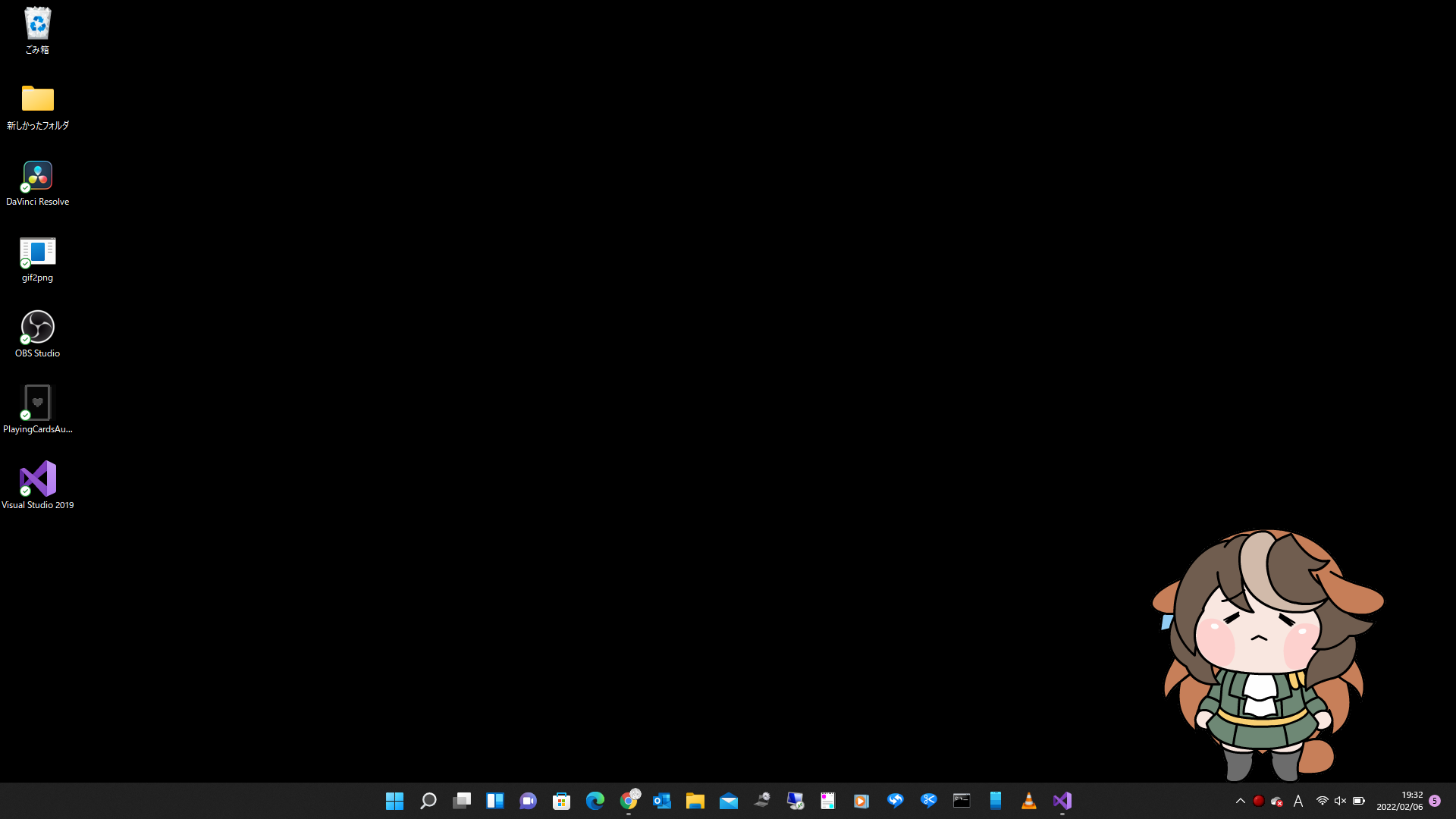Open the blue phone taskbar icon
This screenshot has width=1456, height=819.
point(995,801)
